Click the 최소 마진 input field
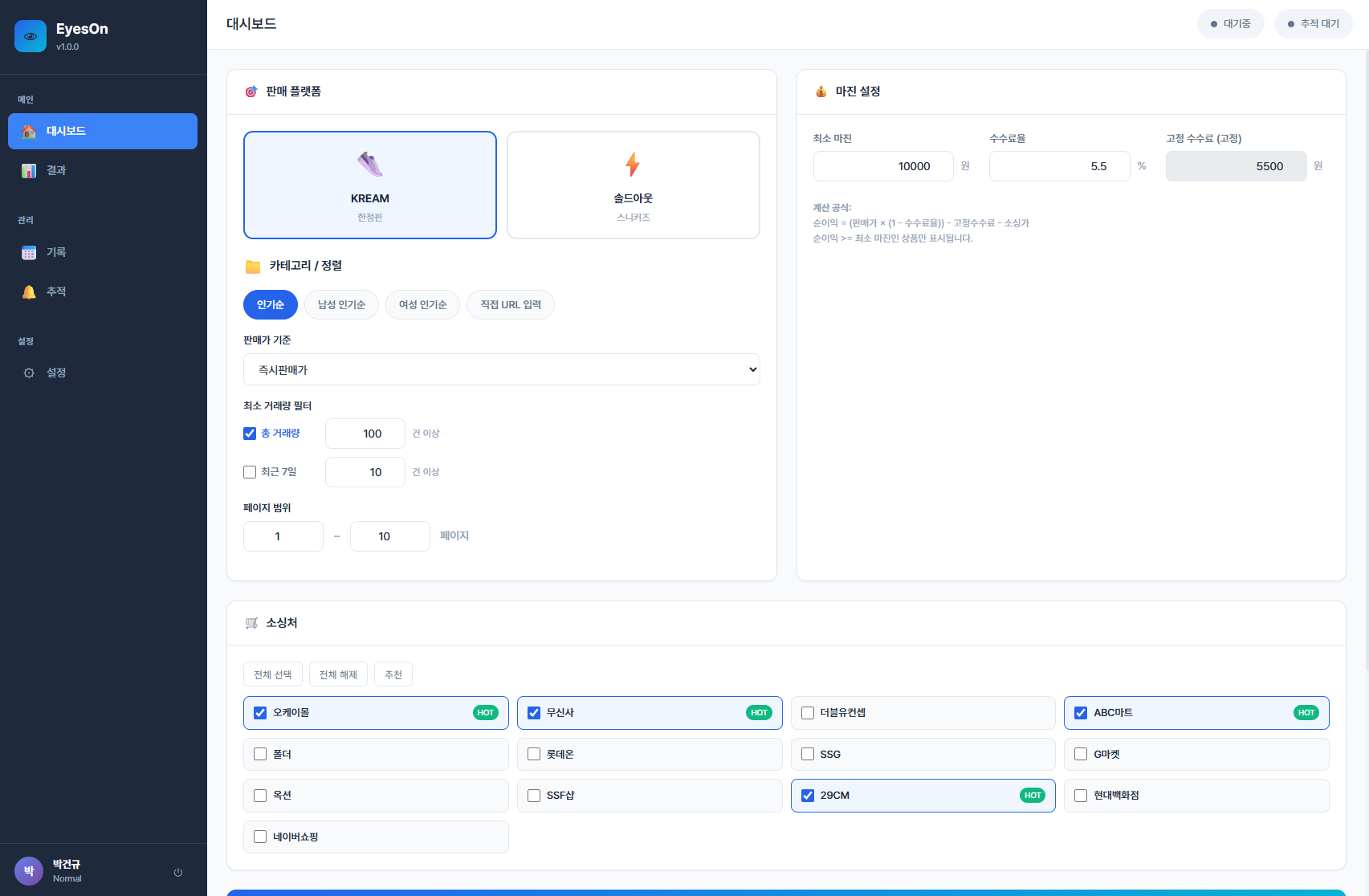This screenshot has height=896, width=1369. [x=882, y=166]
